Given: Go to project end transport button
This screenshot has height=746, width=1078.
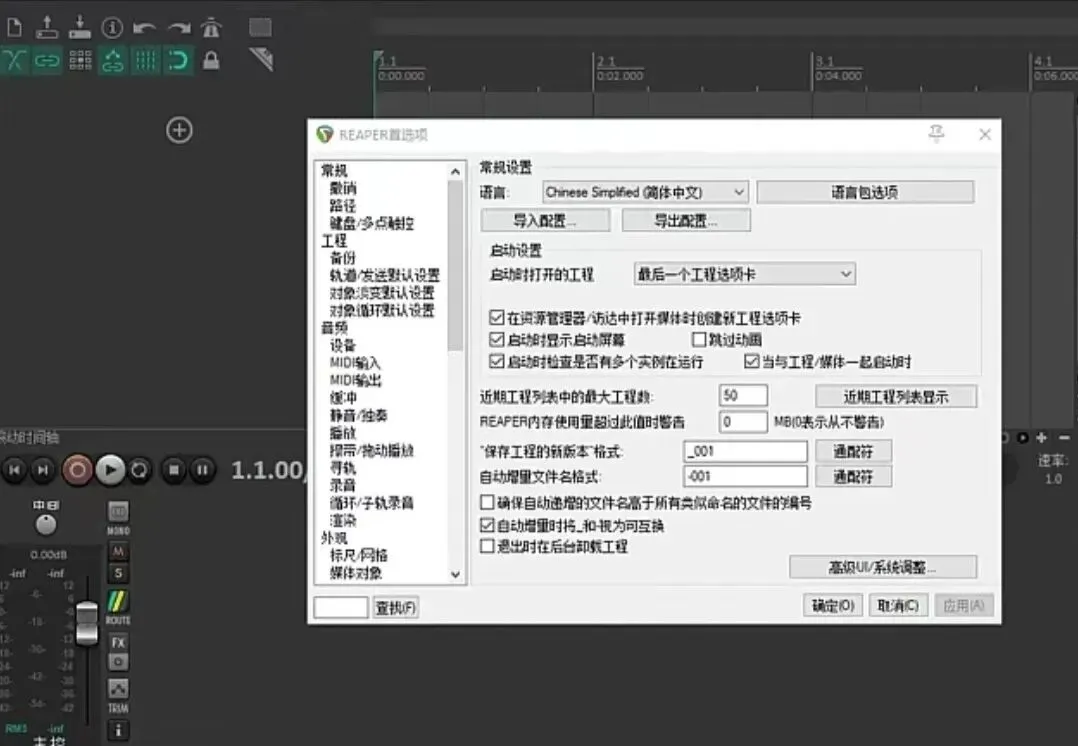Looking at the screenshot, I should coord(43,470).
